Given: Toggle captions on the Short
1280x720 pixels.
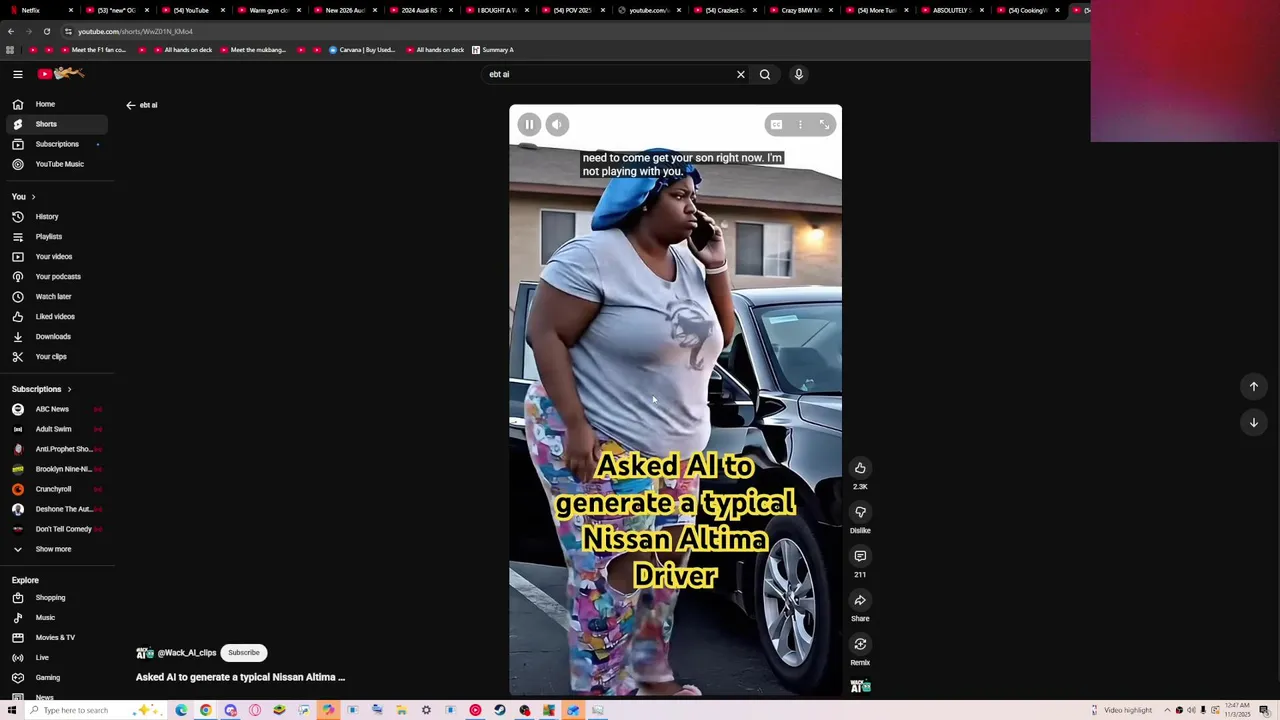Looking at the screenshot, I should [x=776, y=124].
